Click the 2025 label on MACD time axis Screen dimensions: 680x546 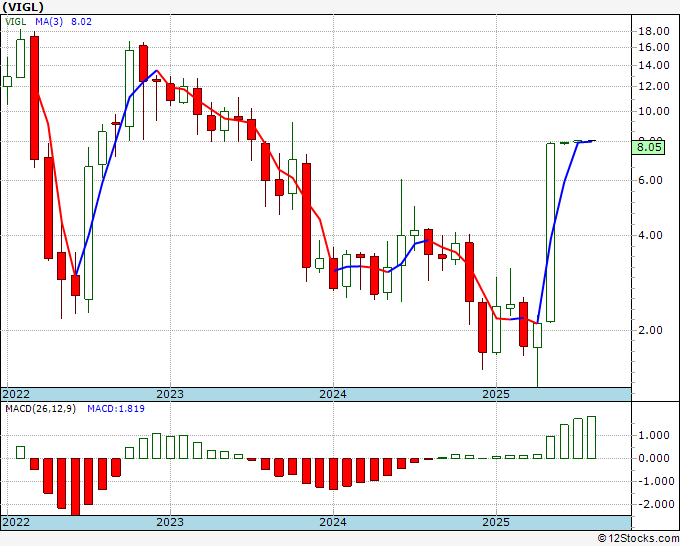click(x=496, y=522)
